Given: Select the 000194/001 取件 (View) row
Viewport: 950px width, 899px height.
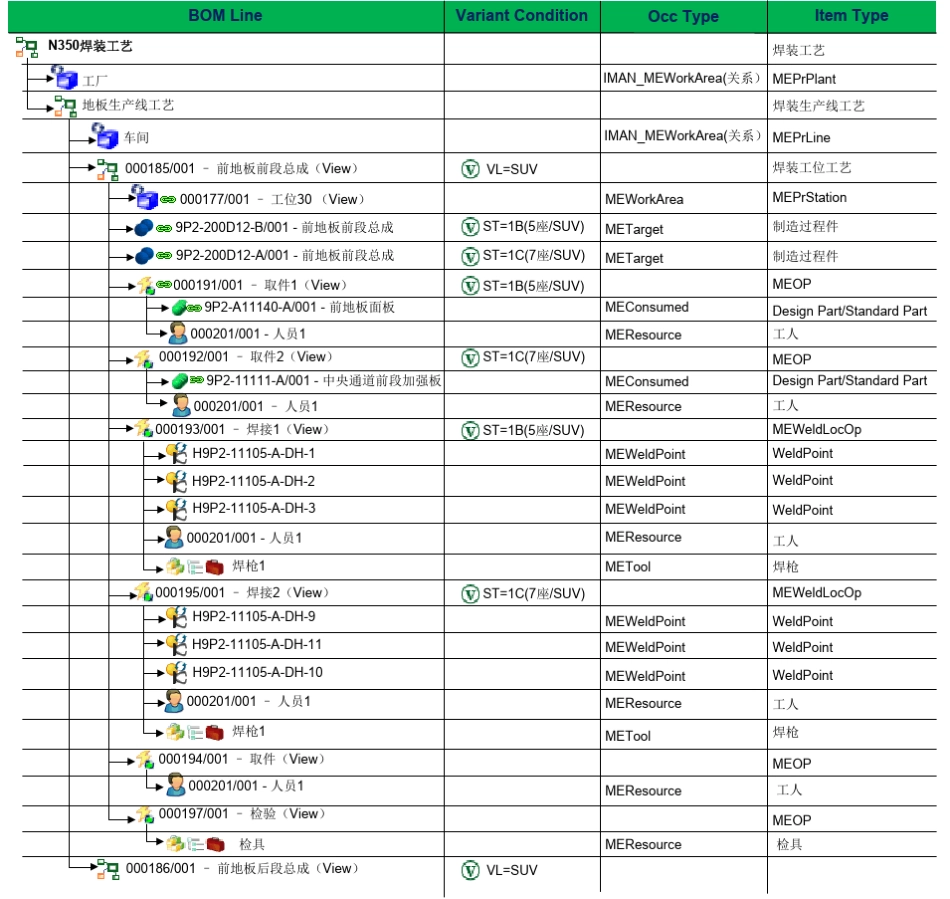Looking at the screenshot, I should (x=479, y=762).
